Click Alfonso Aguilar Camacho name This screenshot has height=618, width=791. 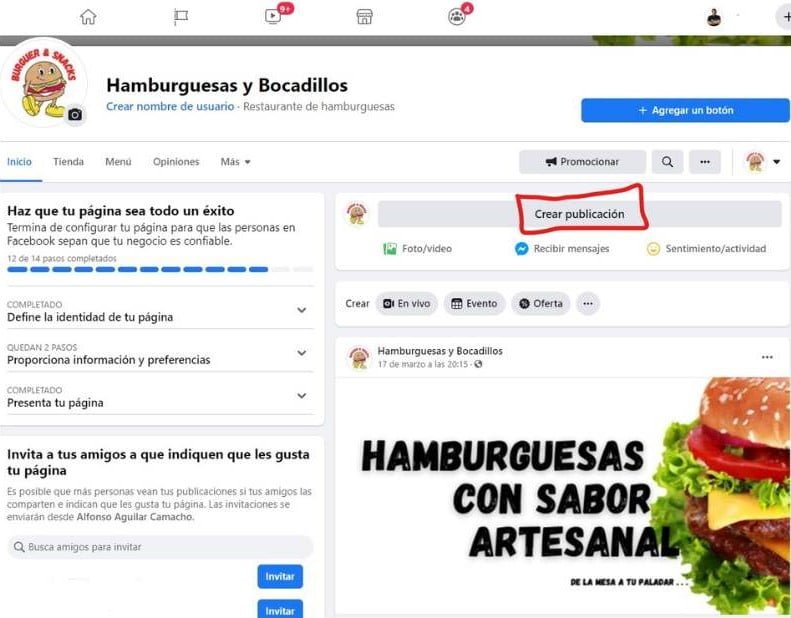[134, 517]
